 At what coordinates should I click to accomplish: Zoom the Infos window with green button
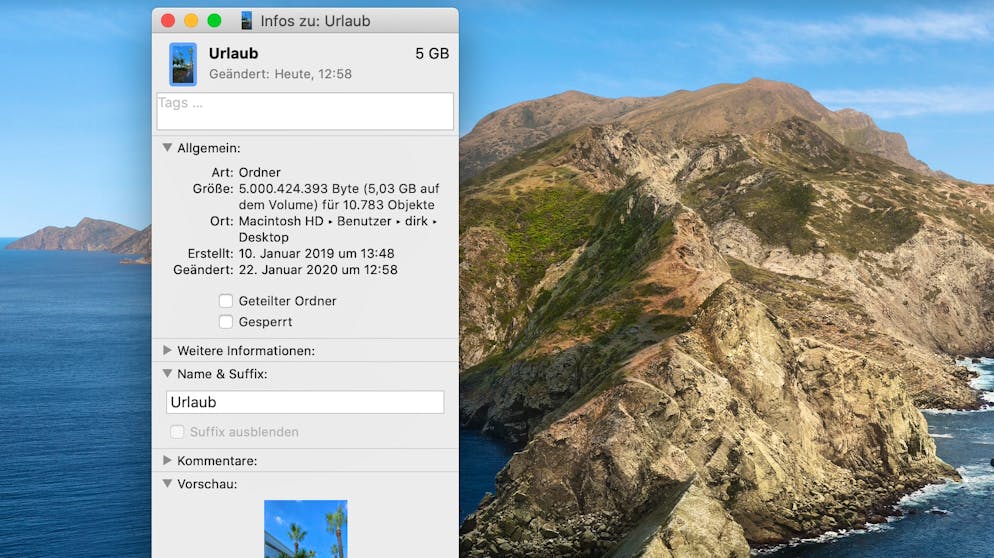214,20
